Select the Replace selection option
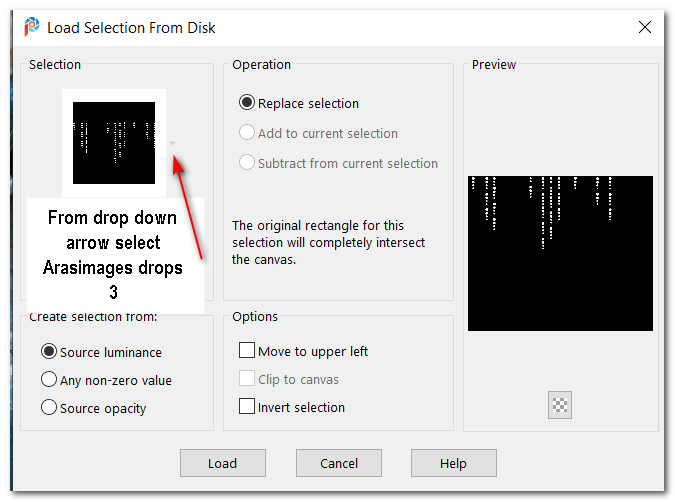The height and width of the screenshot is (502, 675). 247,103
